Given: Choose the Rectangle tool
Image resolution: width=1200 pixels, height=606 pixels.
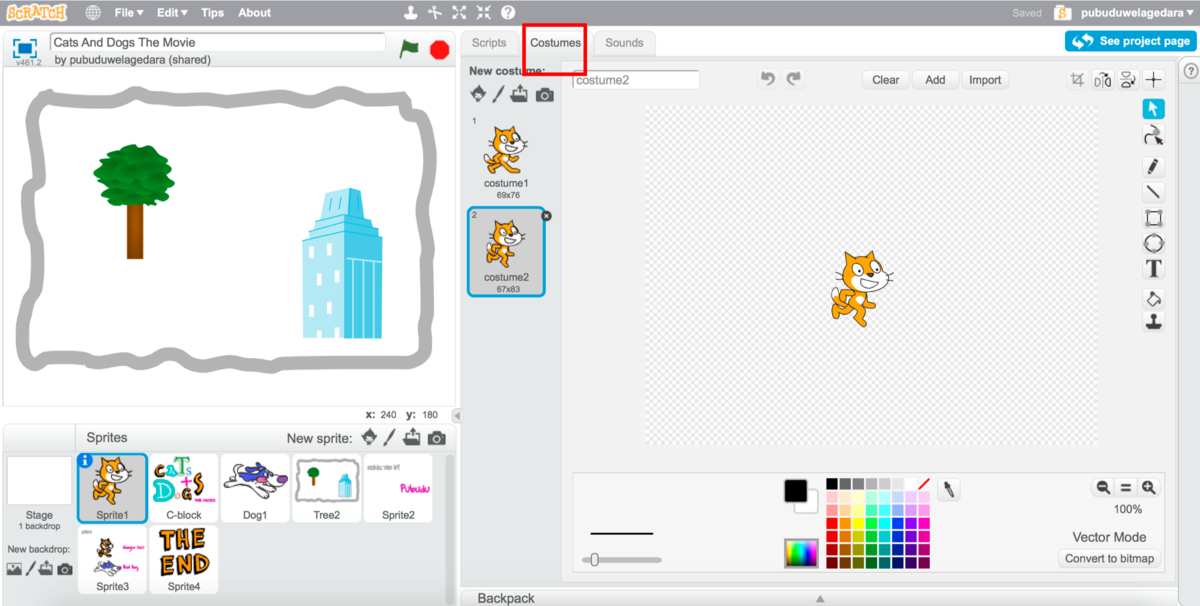Looking at the screenshot, I should [x=1153, y=218].
